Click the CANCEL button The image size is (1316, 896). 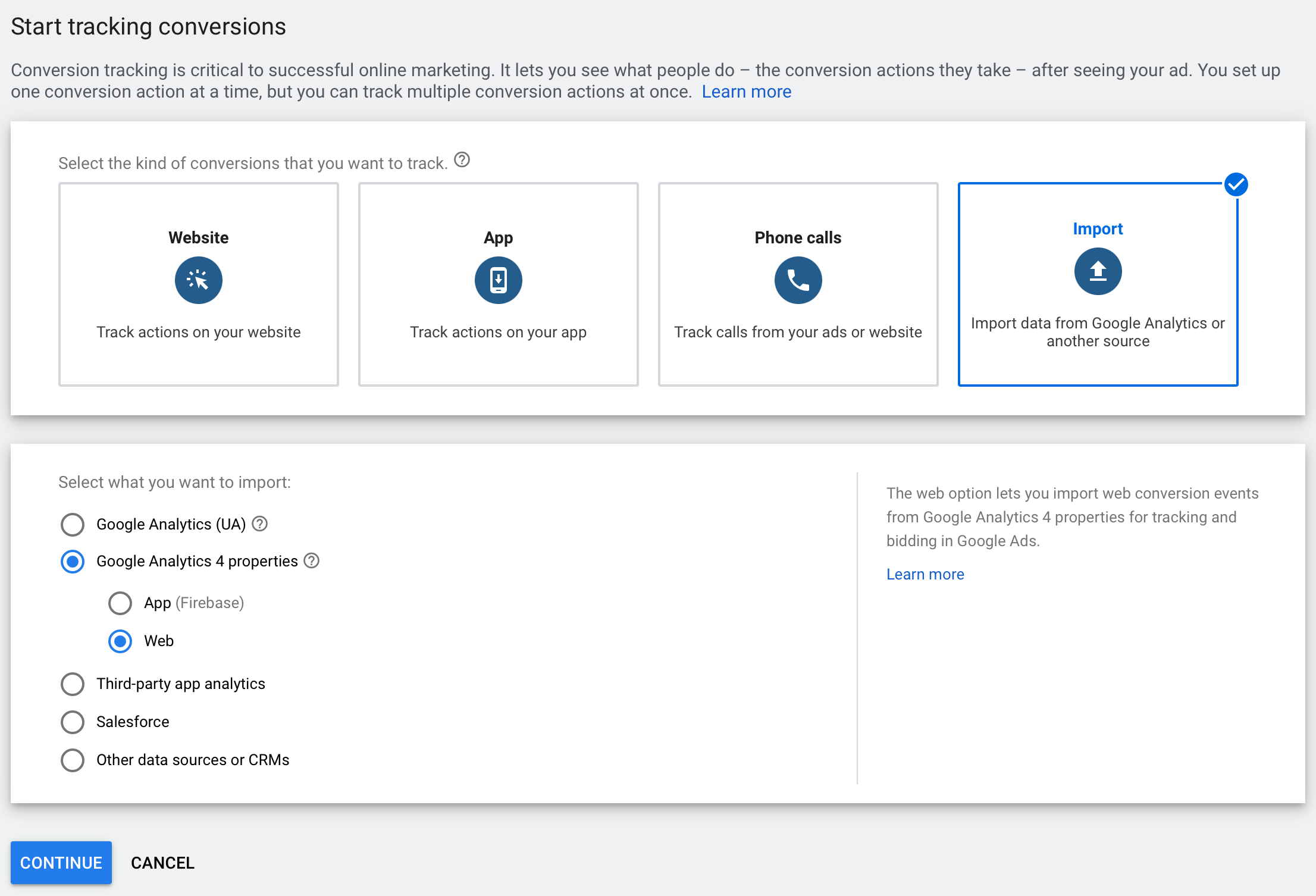tap(162, 863)
